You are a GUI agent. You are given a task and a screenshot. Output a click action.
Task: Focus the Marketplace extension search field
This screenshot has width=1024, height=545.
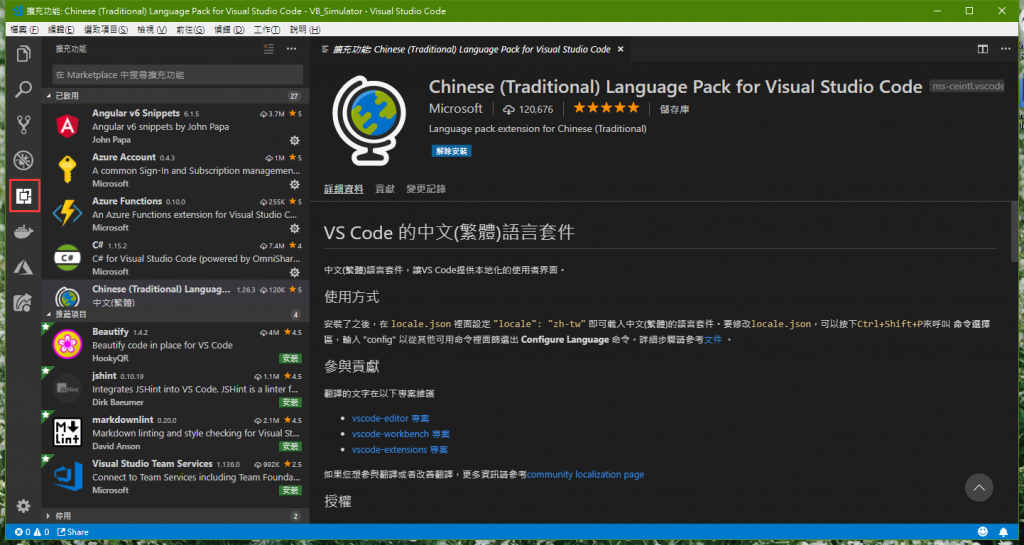click(178, 74)
